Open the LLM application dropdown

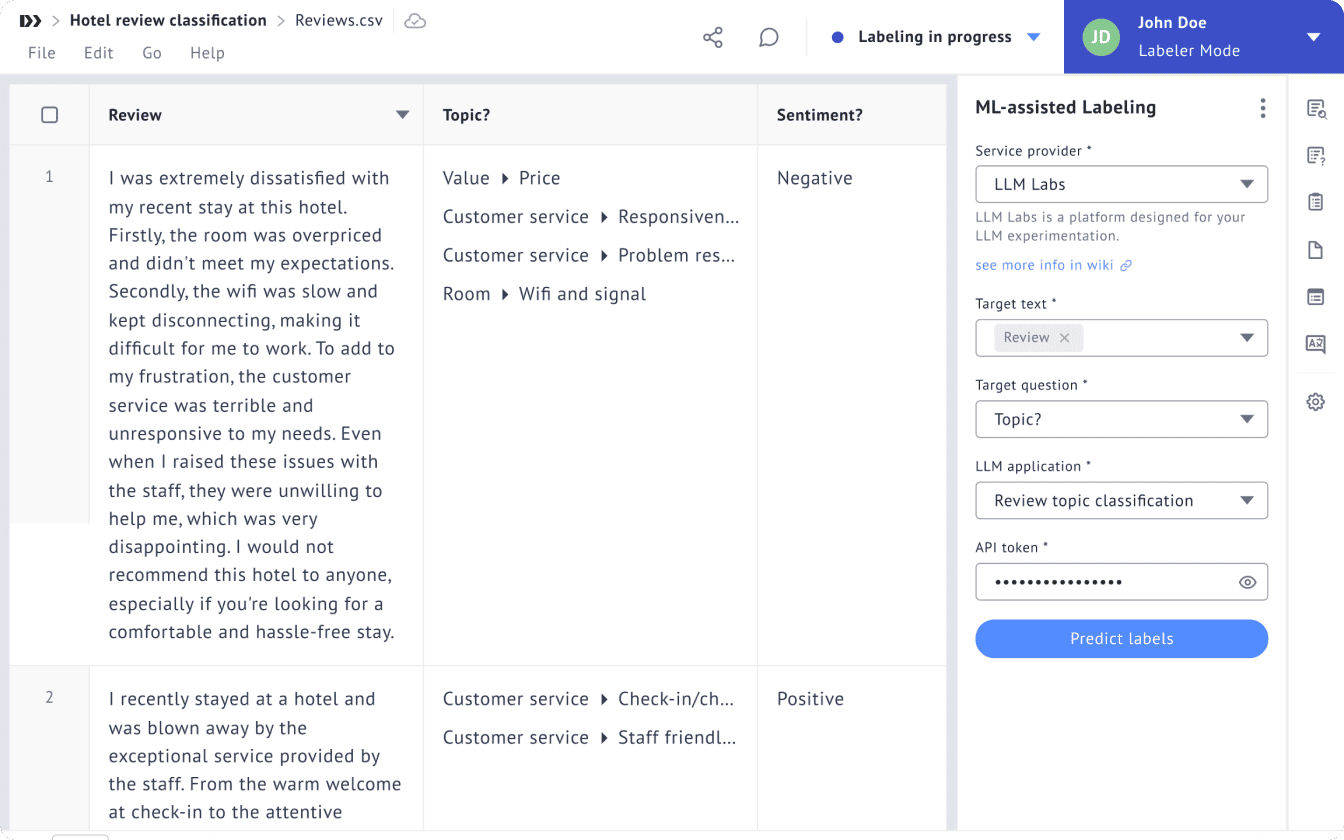(1122, 501)
